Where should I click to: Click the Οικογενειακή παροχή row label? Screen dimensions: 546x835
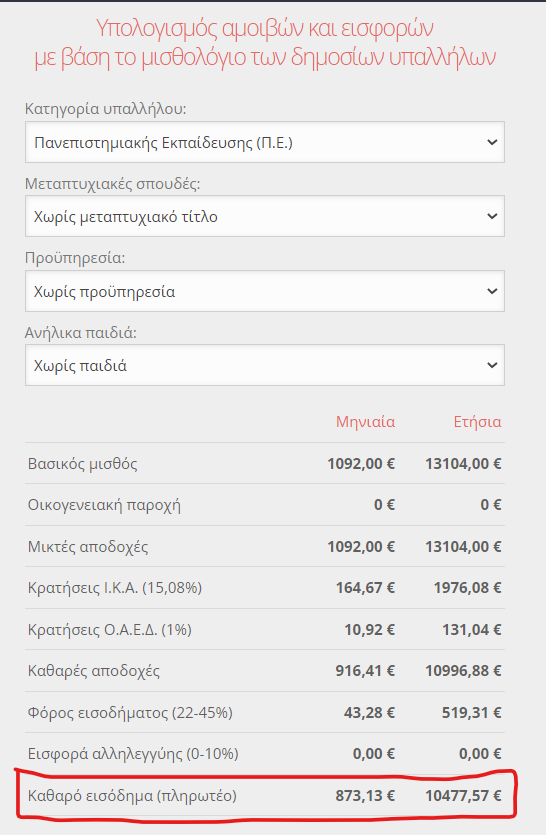104,505
